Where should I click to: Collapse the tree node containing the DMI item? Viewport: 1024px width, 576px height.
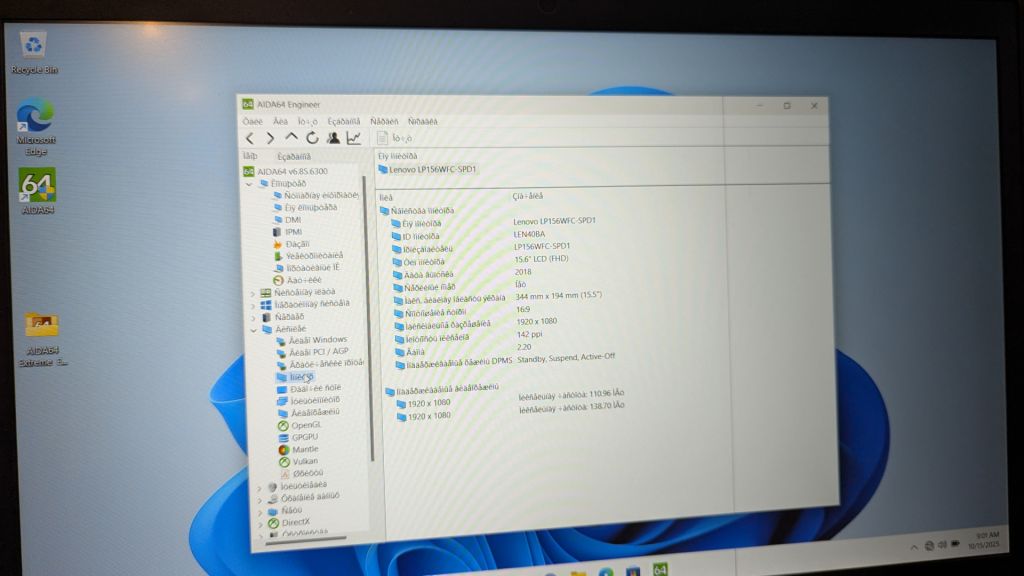point(249,185)
